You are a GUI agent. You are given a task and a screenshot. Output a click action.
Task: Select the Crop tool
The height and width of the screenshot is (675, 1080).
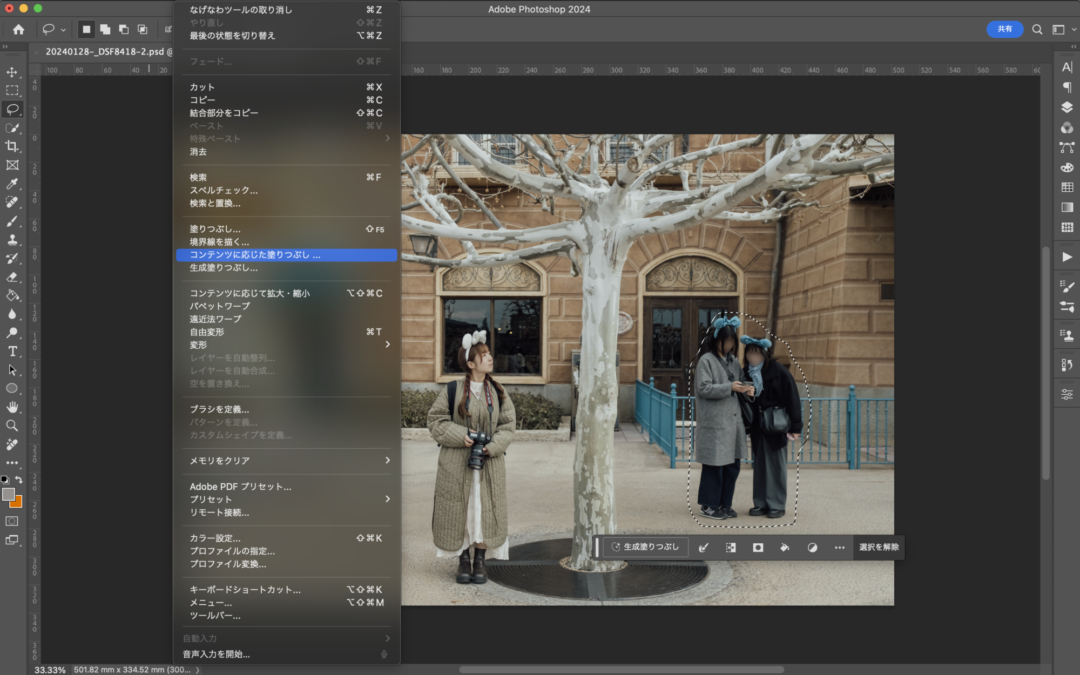[13, 146]
